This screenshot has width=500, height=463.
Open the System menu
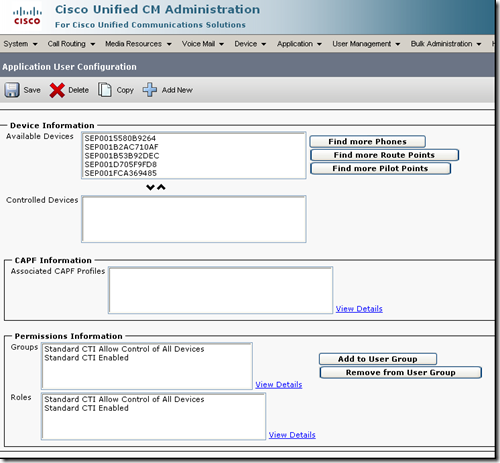tap(20, 44)
